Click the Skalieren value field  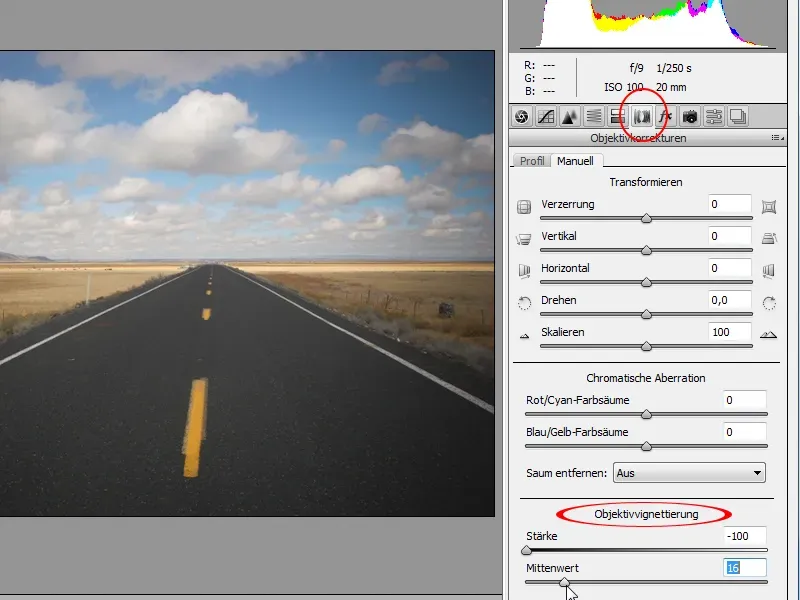(x=730, y=332)
